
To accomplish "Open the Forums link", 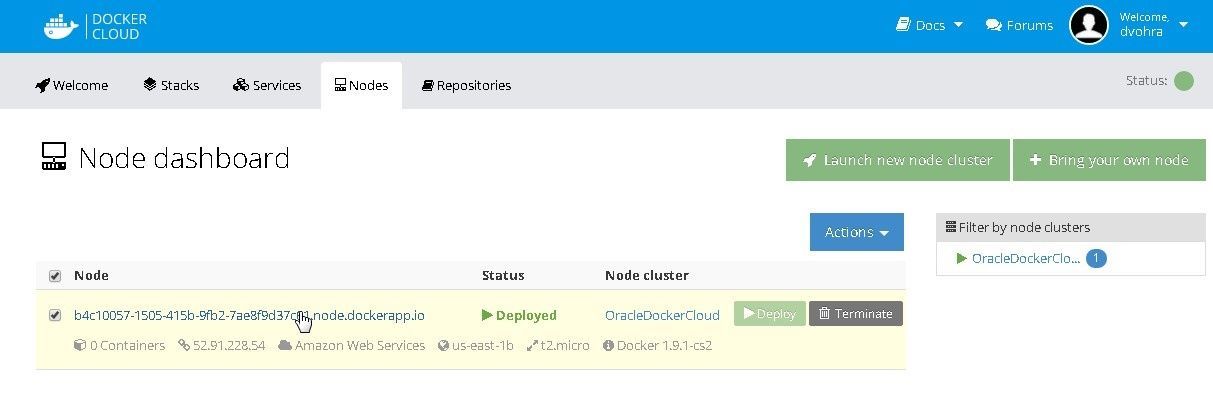I will [1019, 25].
